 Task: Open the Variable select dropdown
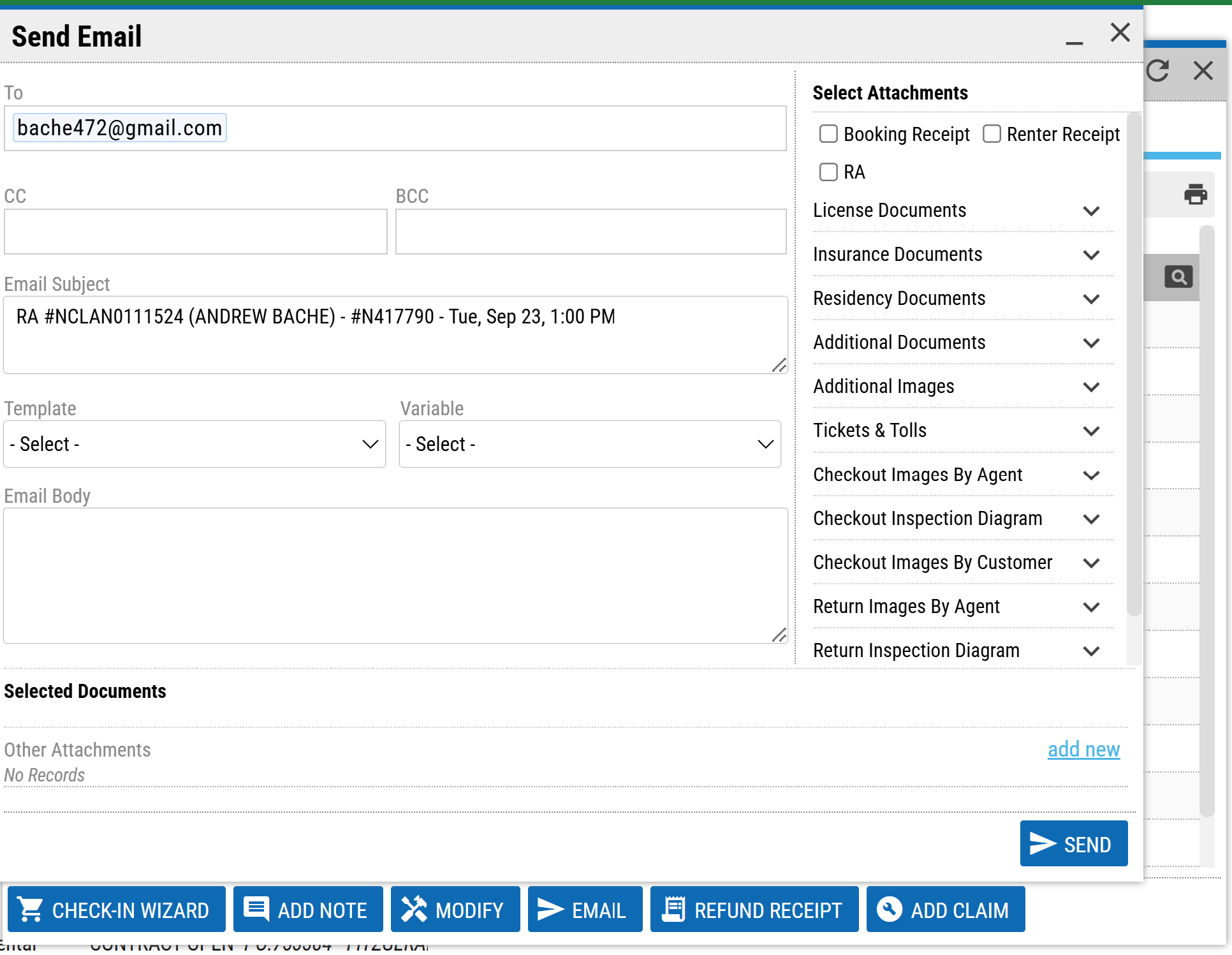(590, 444)
